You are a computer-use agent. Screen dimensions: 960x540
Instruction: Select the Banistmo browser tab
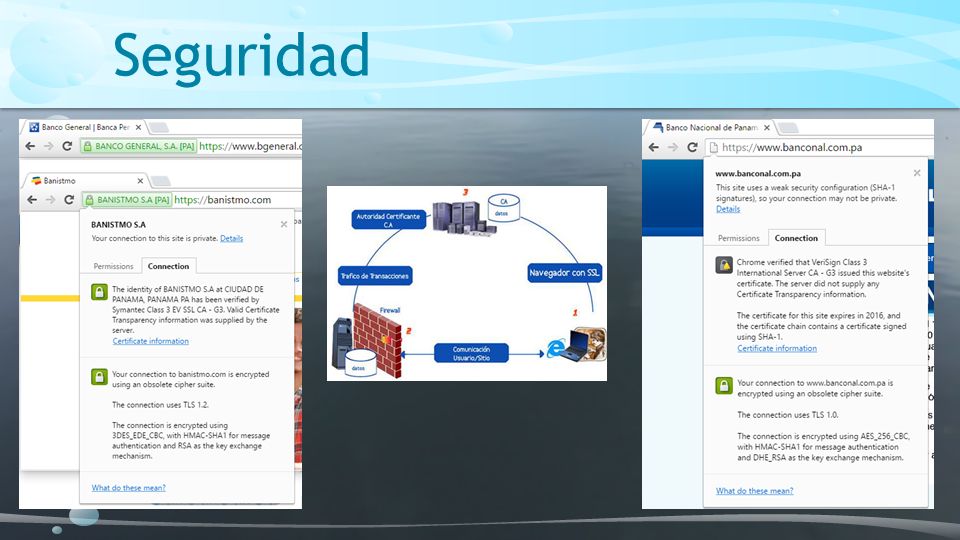point(86,181)
